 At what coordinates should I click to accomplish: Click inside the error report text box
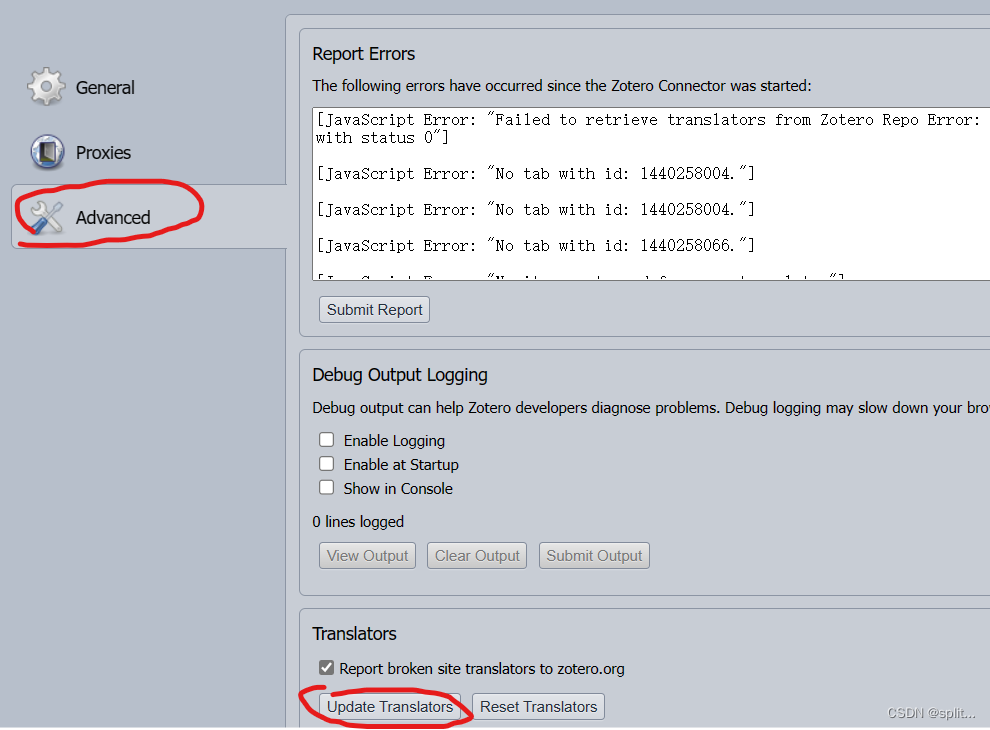[651, 194]
